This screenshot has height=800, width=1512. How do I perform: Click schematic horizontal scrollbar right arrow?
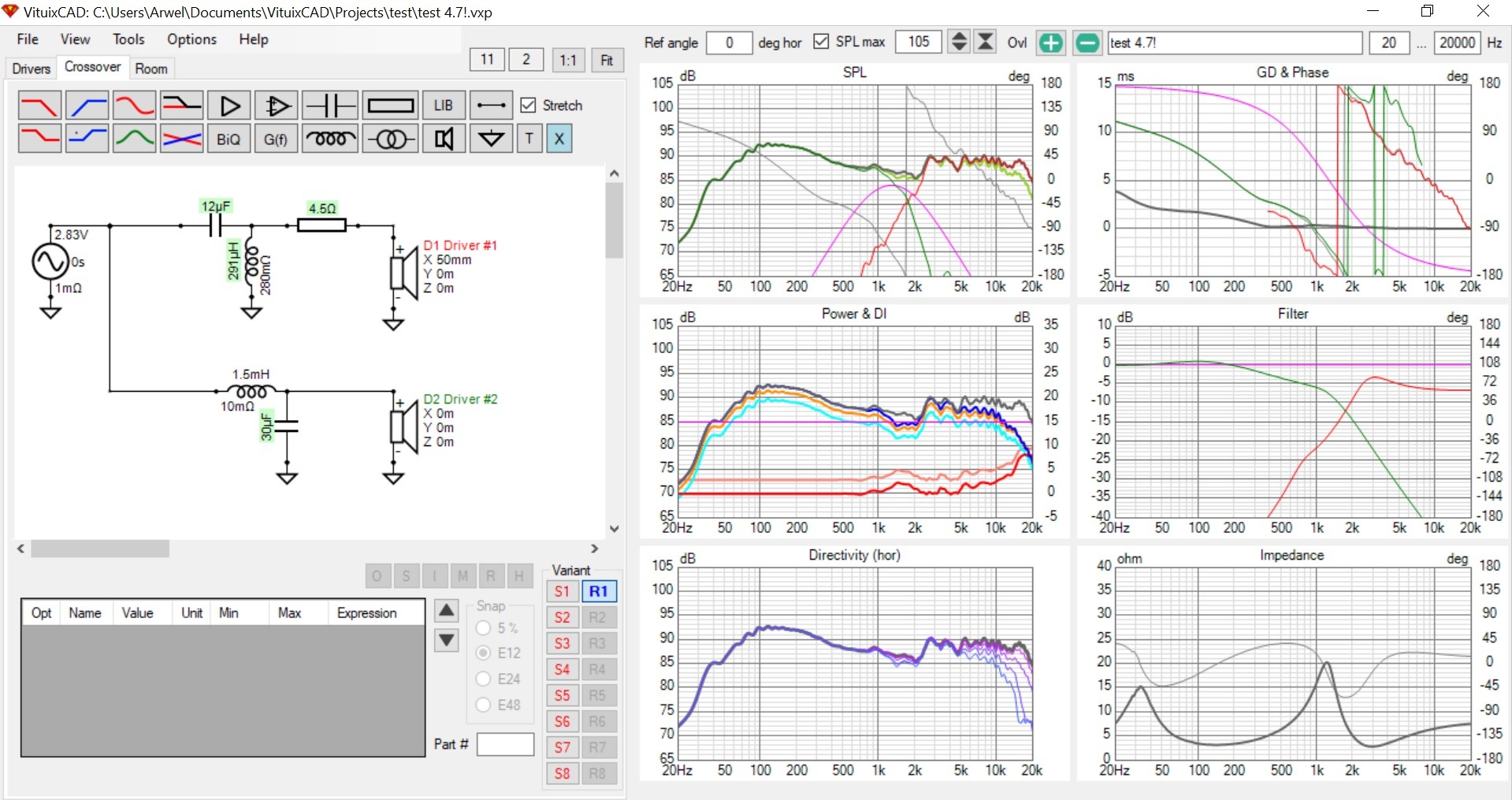tap(595, 548)
